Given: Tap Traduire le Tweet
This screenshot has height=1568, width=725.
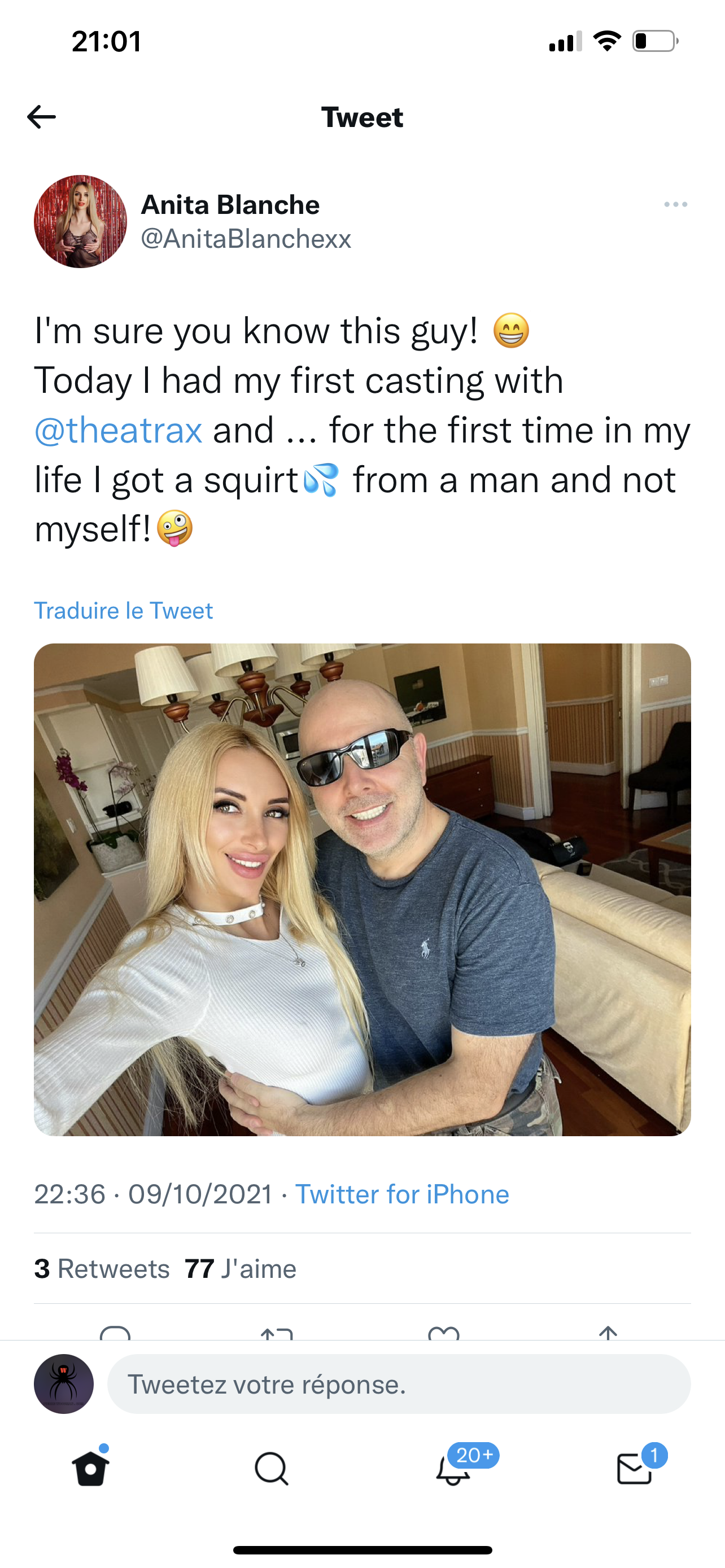Looking at the screenshot, I should [x=124, y=611].
